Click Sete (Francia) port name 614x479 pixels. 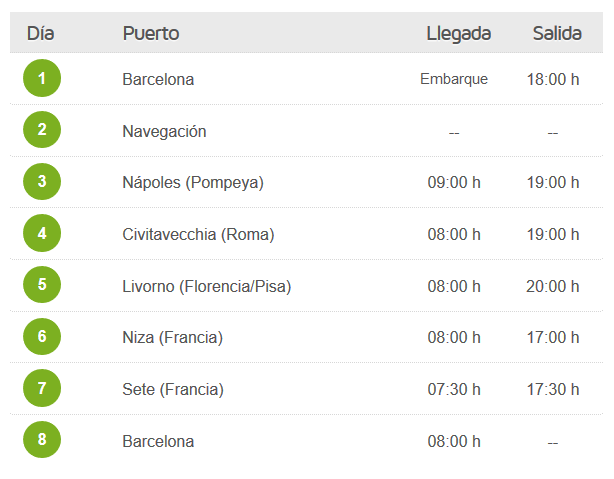(x=173, y=390)
